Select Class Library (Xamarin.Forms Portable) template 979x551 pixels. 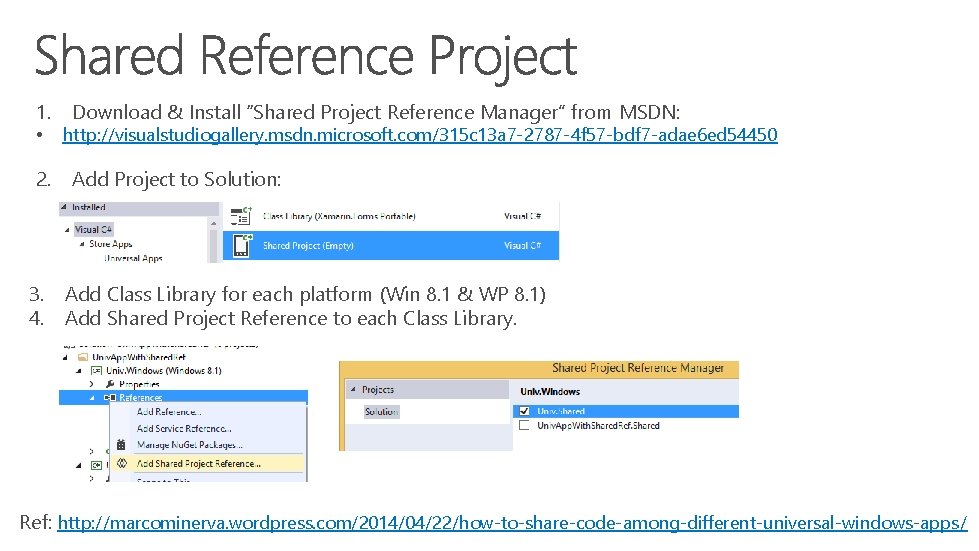[x=391, y=217]
